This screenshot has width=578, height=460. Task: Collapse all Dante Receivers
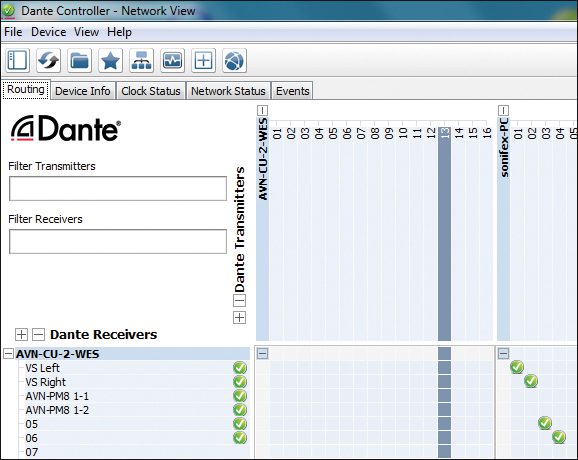pos(38,334)
